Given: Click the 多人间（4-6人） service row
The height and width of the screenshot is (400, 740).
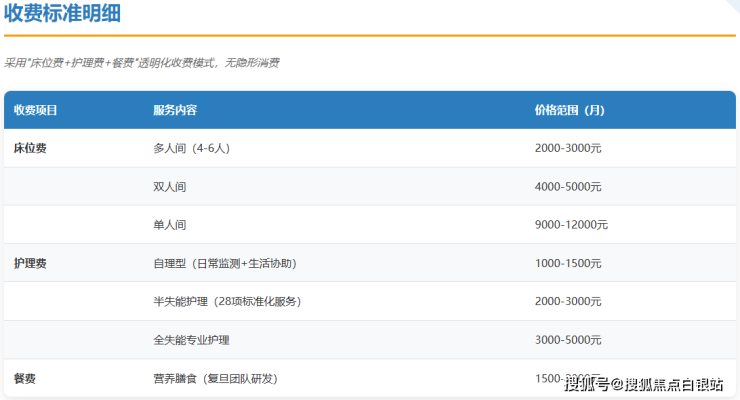Looking at the screenshot, I should (x=194, y=148).
